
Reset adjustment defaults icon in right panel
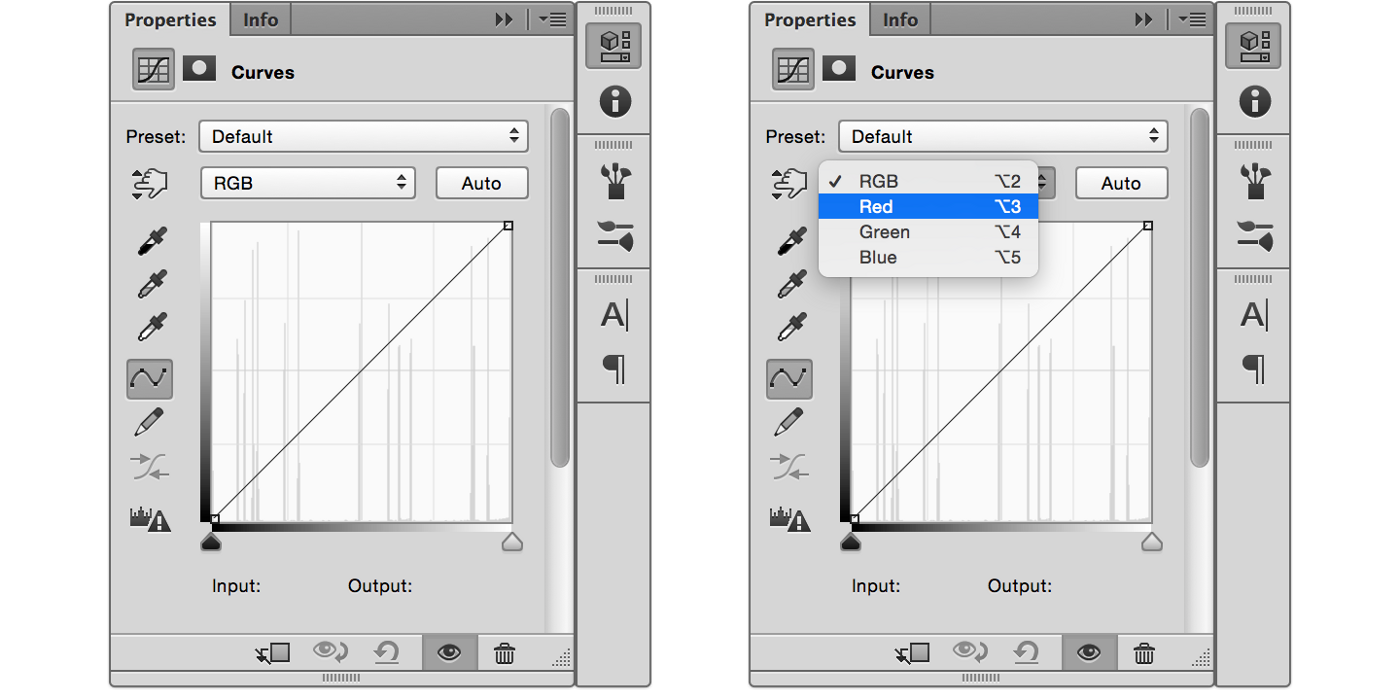pos(1025,654)
